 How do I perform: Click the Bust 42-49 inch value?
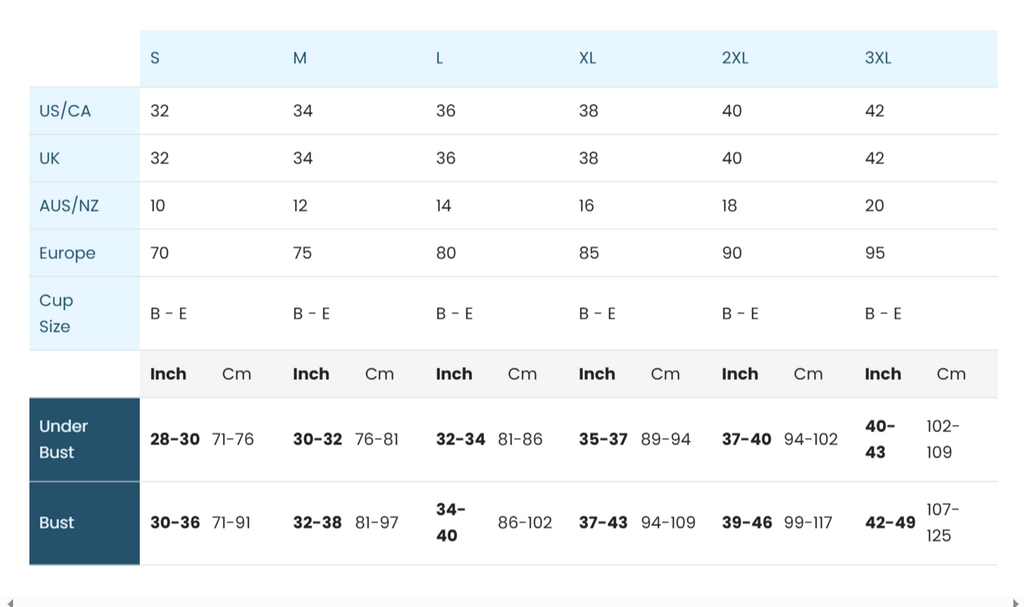[x=890, y=522]
